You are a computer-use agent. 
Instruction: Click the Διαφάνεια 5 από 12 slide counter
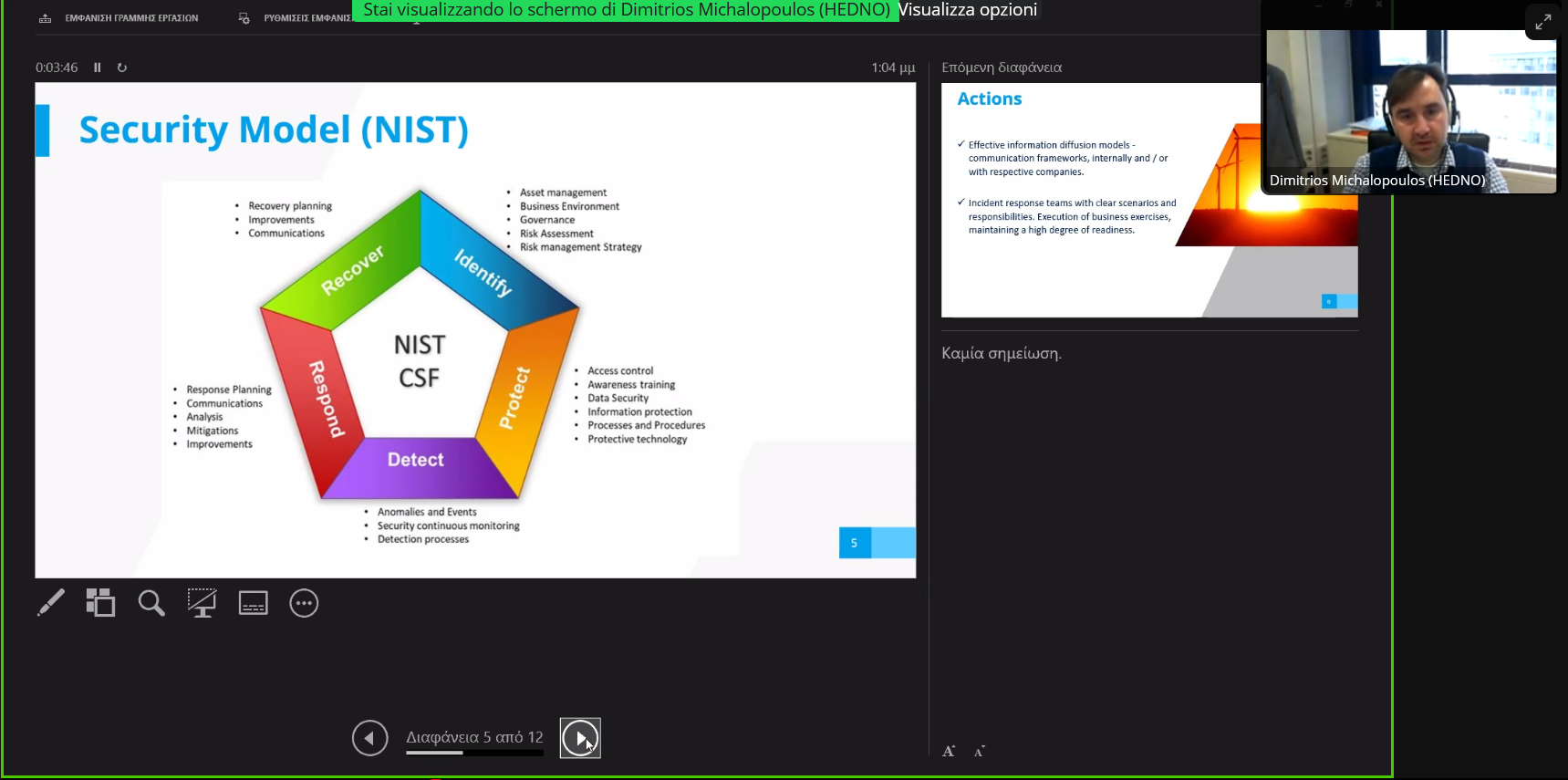474,737
